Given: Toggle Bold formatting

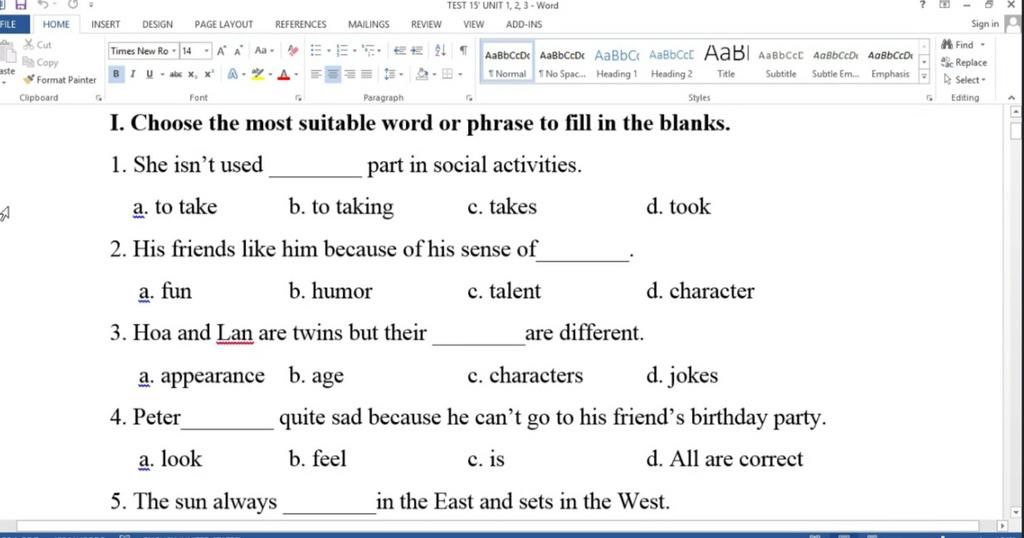Looking at the screenshot, I should click(116, 74).
